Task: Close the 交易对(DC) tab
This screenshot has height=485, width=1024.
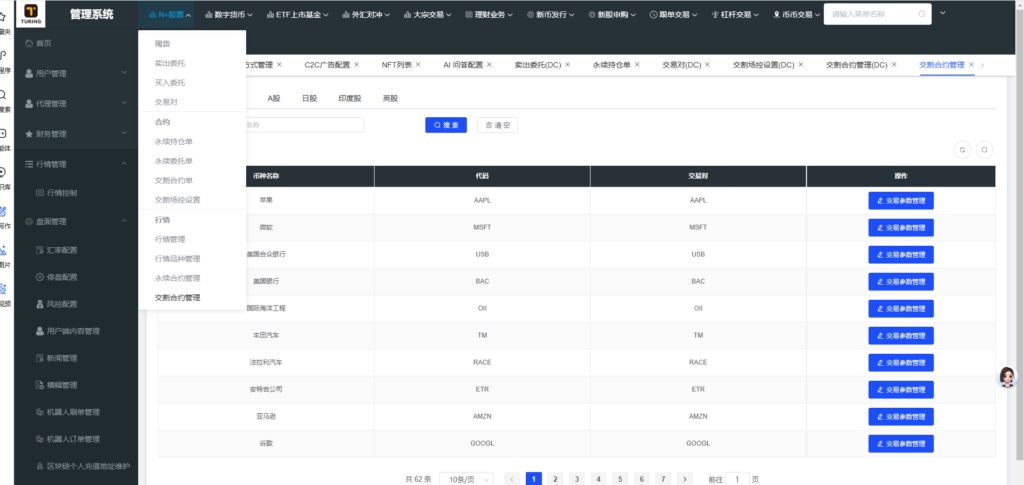Action: (x=708, y=65)
